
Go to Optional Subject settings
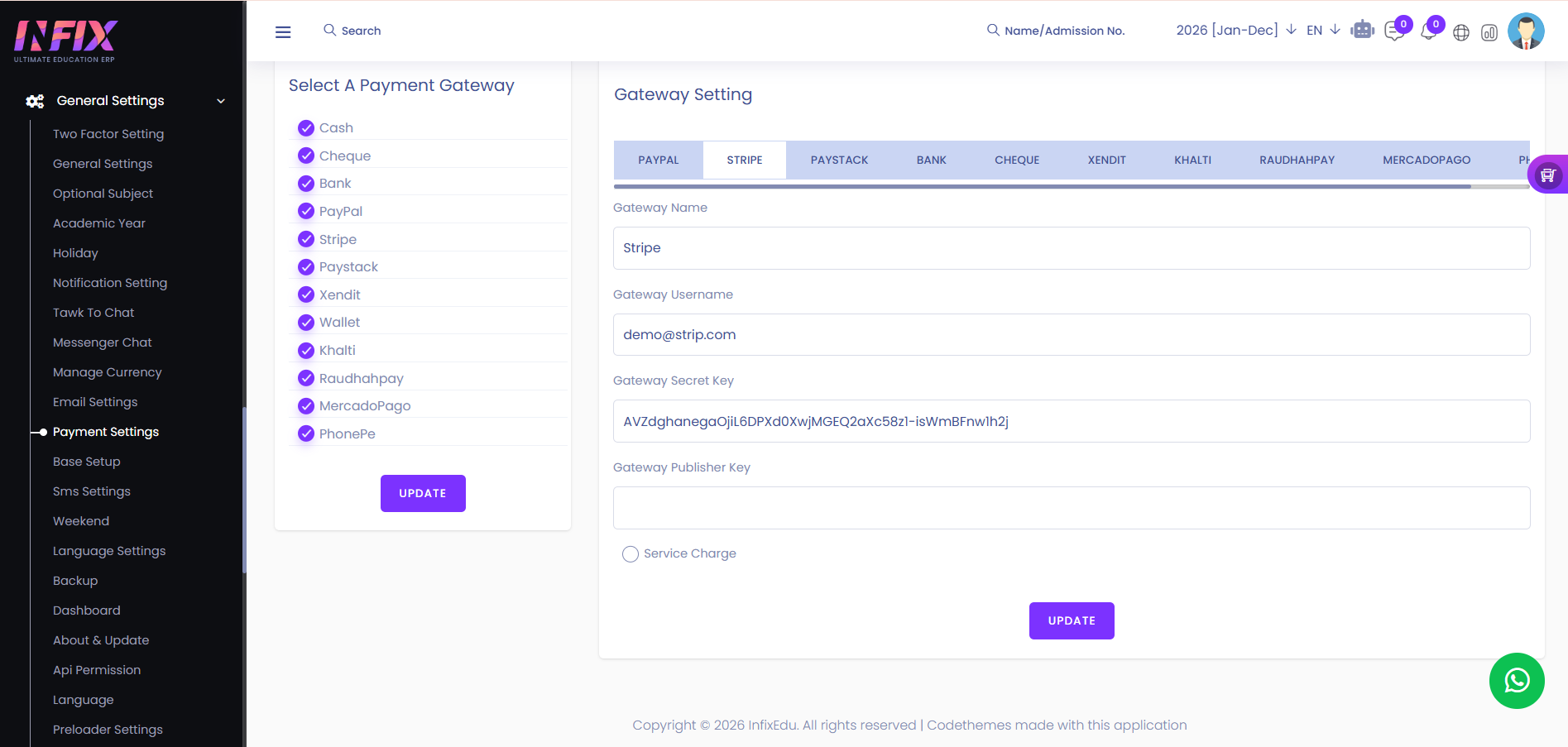(x=103, y=194)
